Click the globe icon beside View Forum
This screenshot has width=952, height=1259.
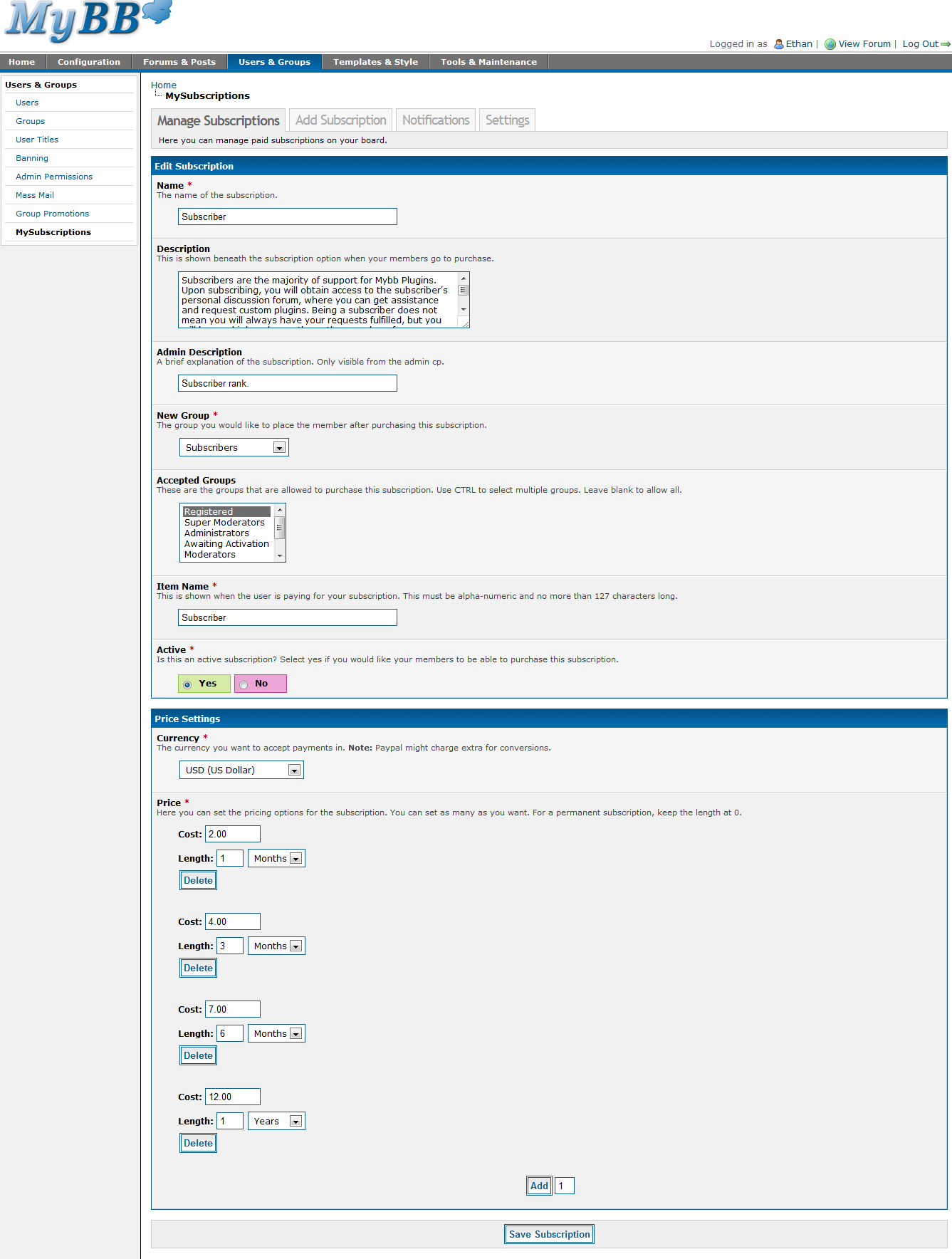pos(830,44)
